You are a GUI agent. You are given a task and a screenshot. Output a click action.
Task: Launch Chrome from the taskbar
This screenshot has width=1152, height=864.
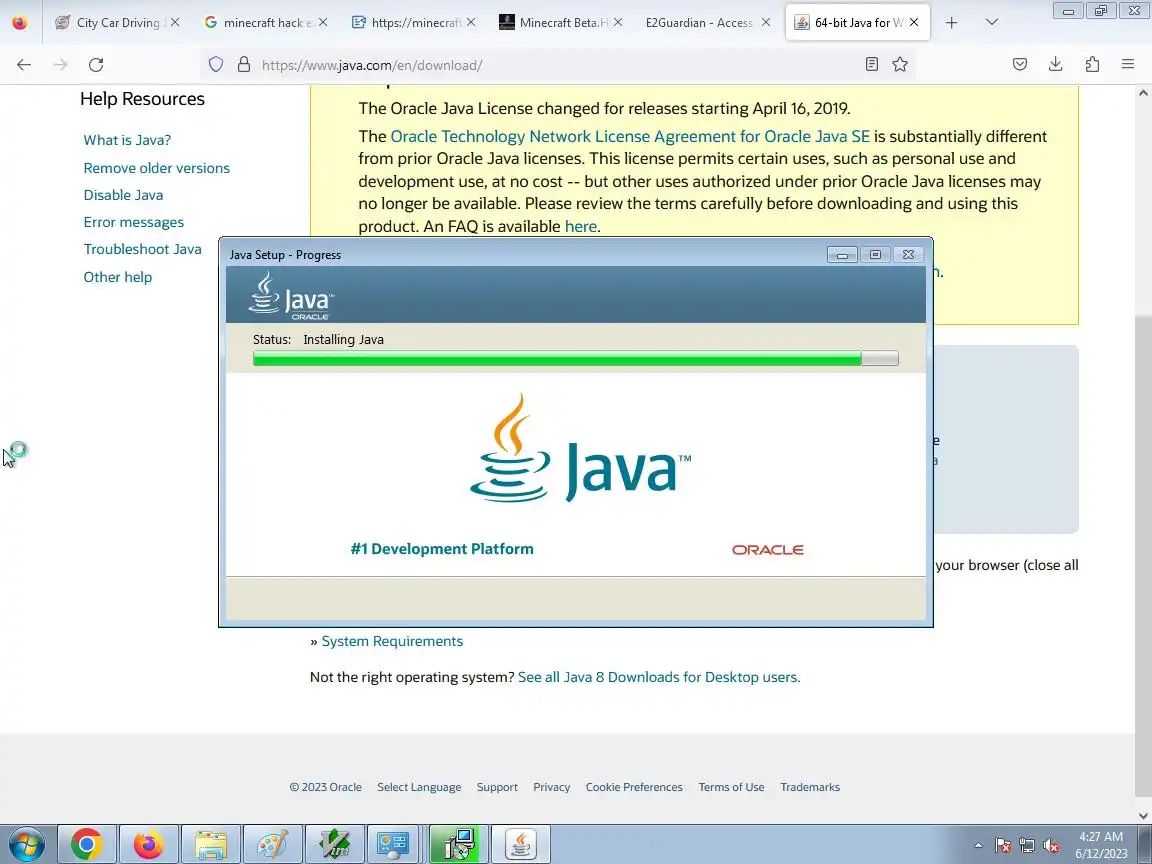(x=87, y=844)
